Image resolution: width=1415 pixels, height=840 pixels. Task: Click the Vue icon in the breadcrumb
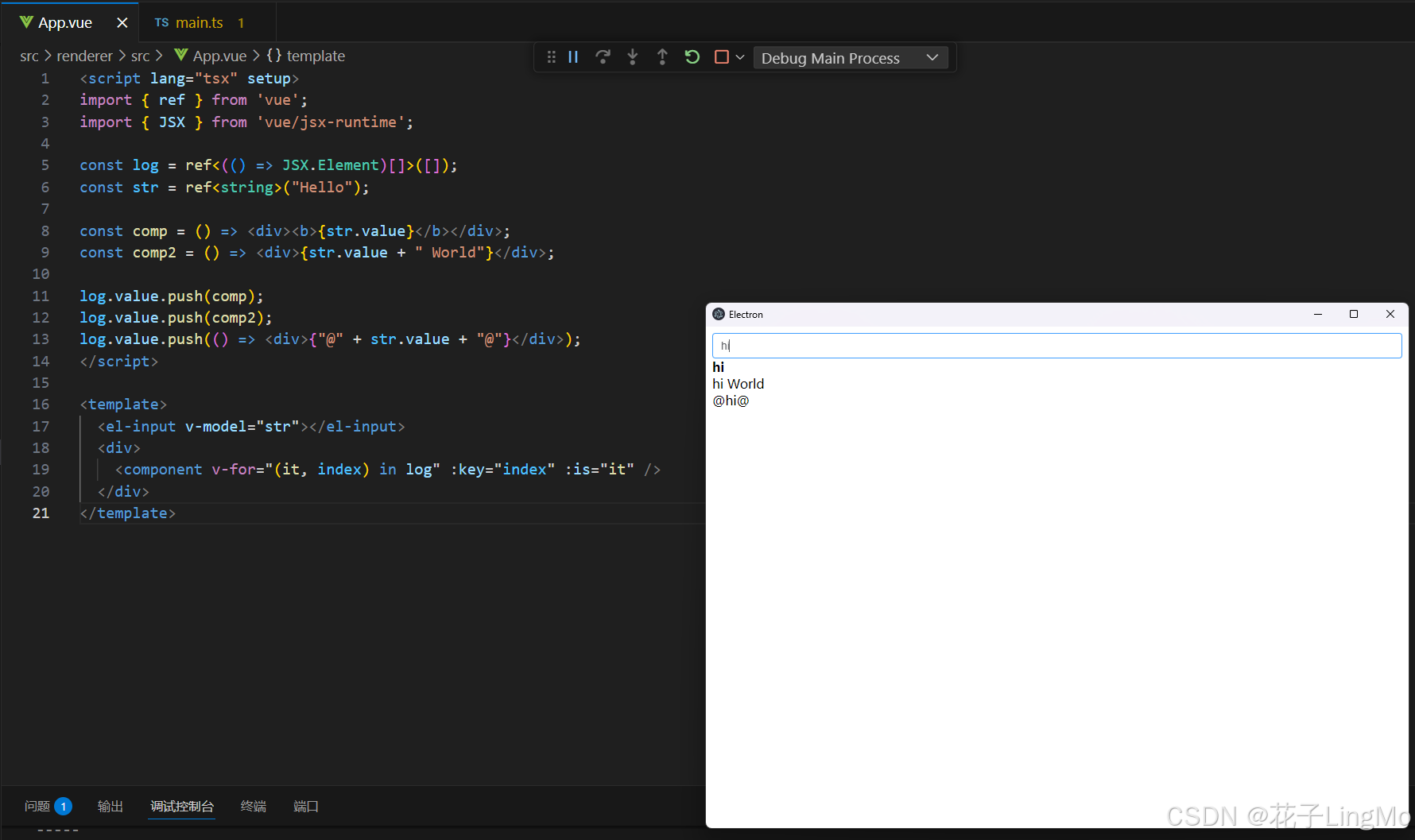pyautogui.click(x=181, y=56)
